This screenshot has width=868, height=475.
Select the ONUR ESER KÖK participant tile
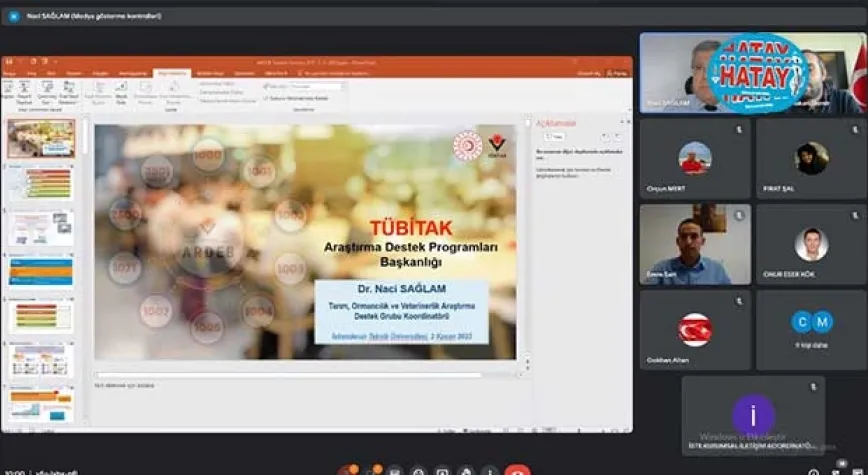pyautogui.click(x=812, y=245)
